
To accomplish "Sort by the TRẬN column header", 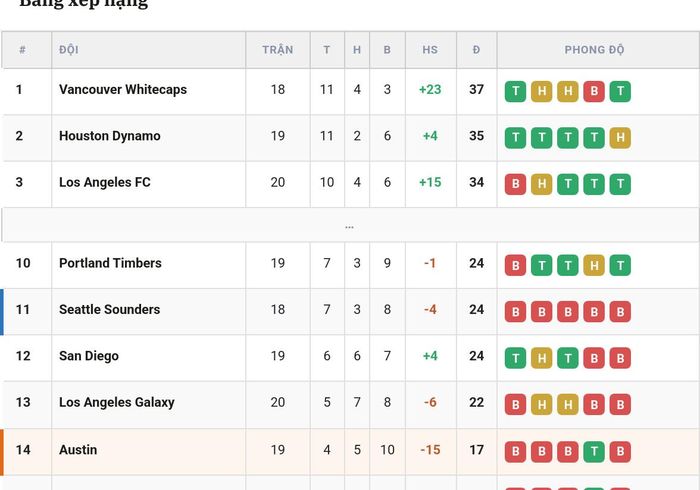I will 278,50.
